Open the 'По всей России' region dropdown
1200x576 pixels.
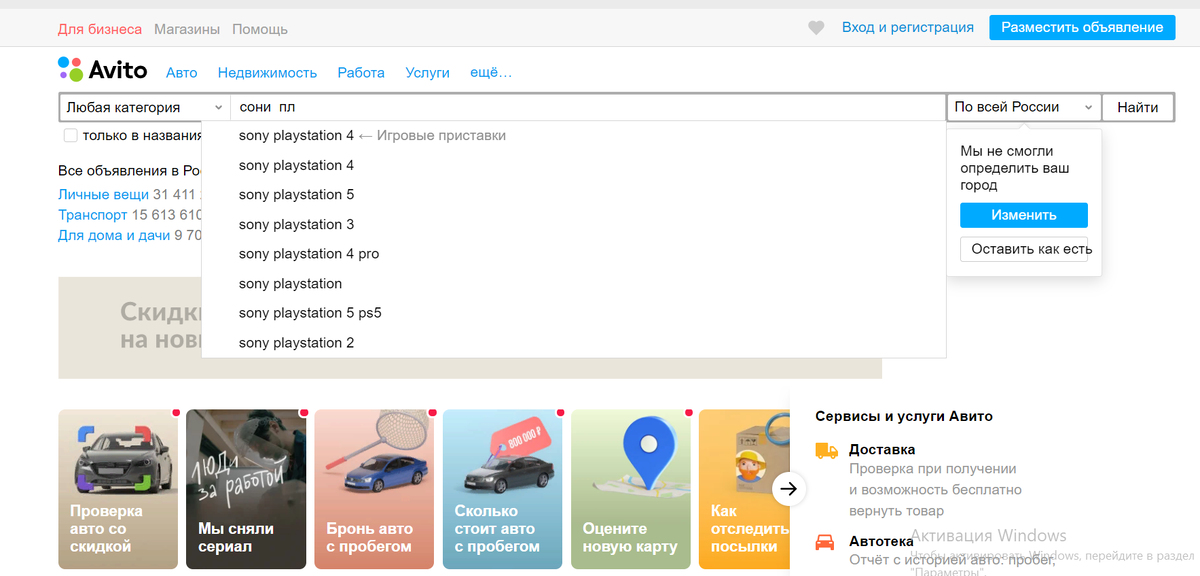[1024, 107]
